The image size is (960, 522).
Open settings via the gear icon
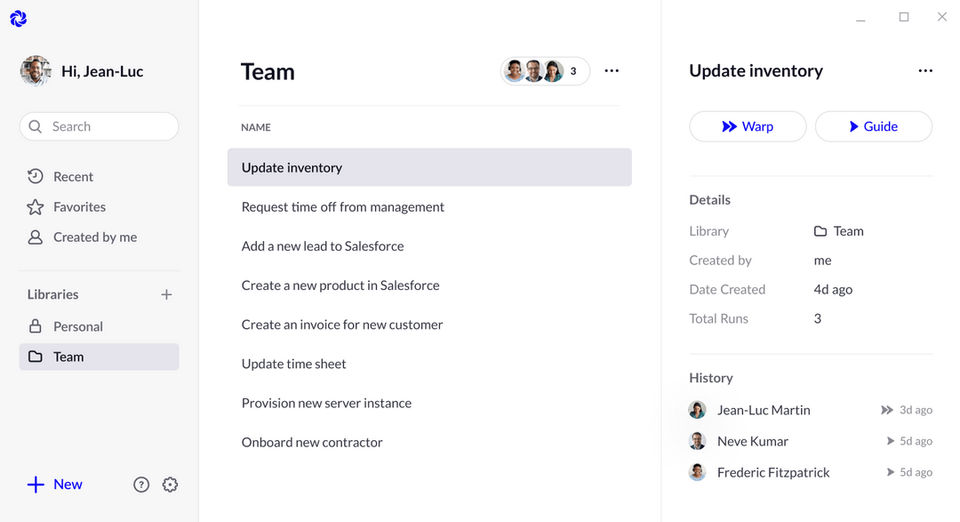click(170, 485)
